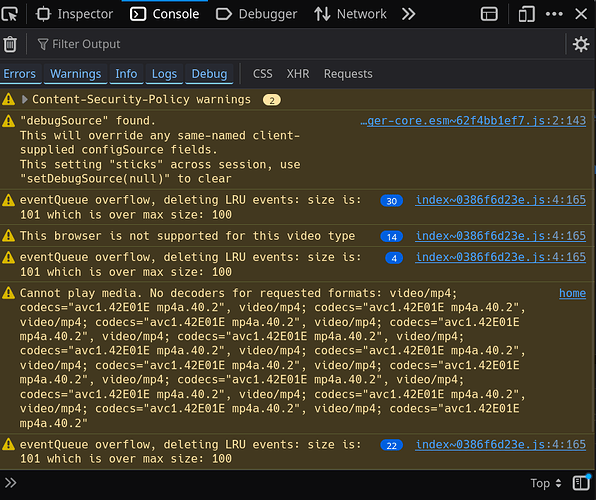
Task: Select 'This browser is not supported' text
Action: pos(187,236)
